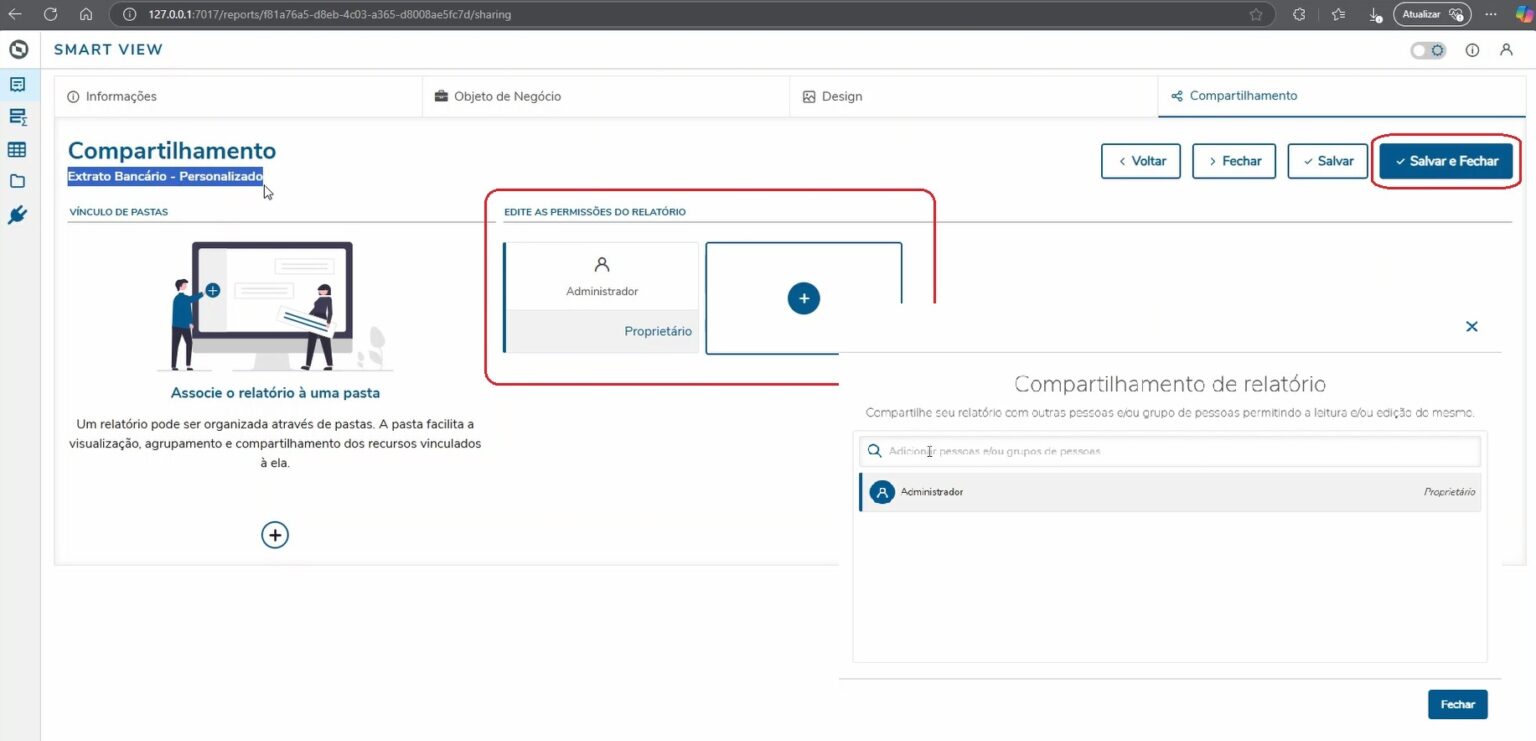
Task: Open the Folders sidebar icon
Action: point(17,181)
